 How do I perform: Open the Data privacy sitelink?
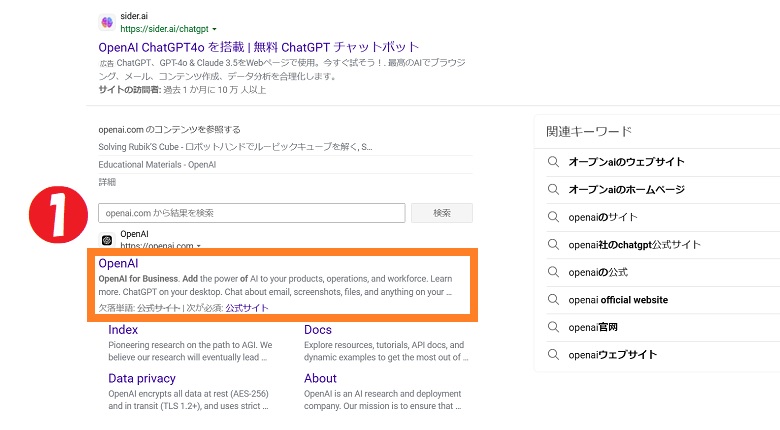142,379
